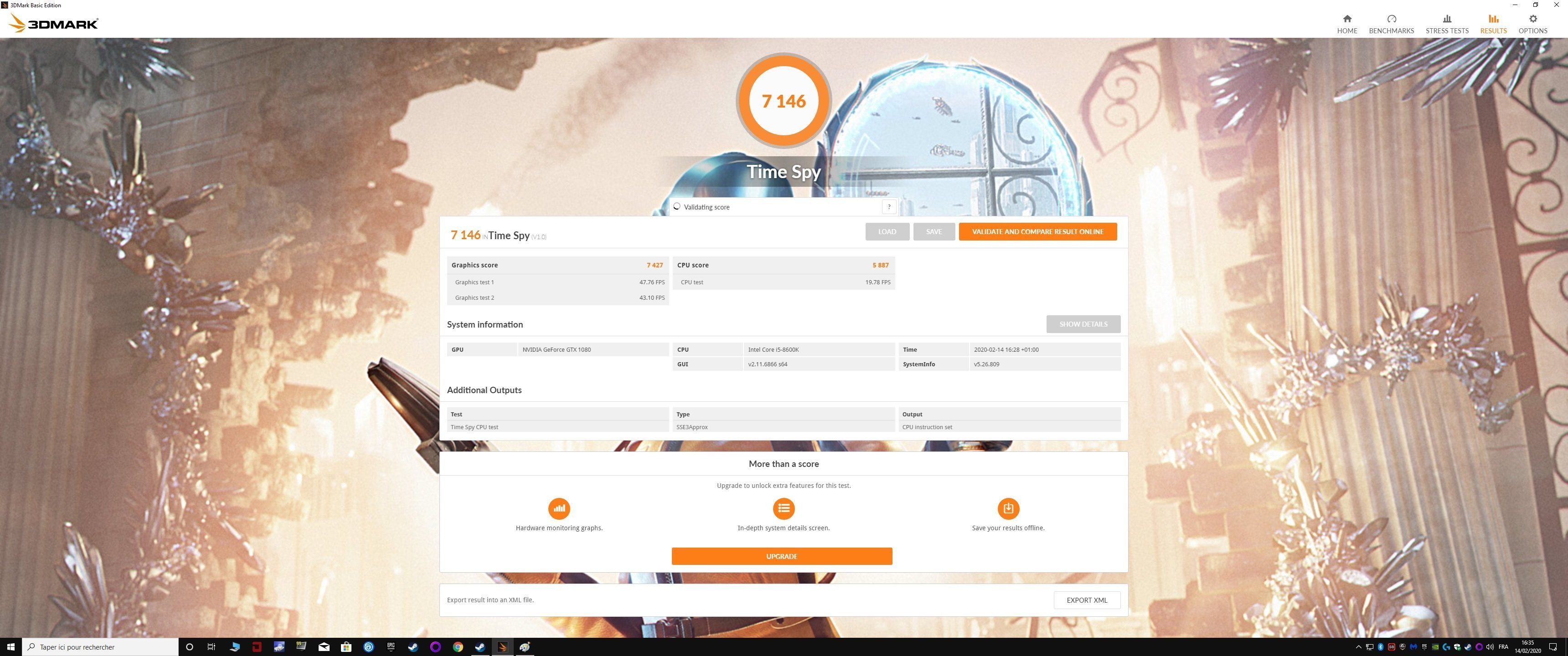Click the question mark help button
The image size is (1568, 656).
click(889, 207)
